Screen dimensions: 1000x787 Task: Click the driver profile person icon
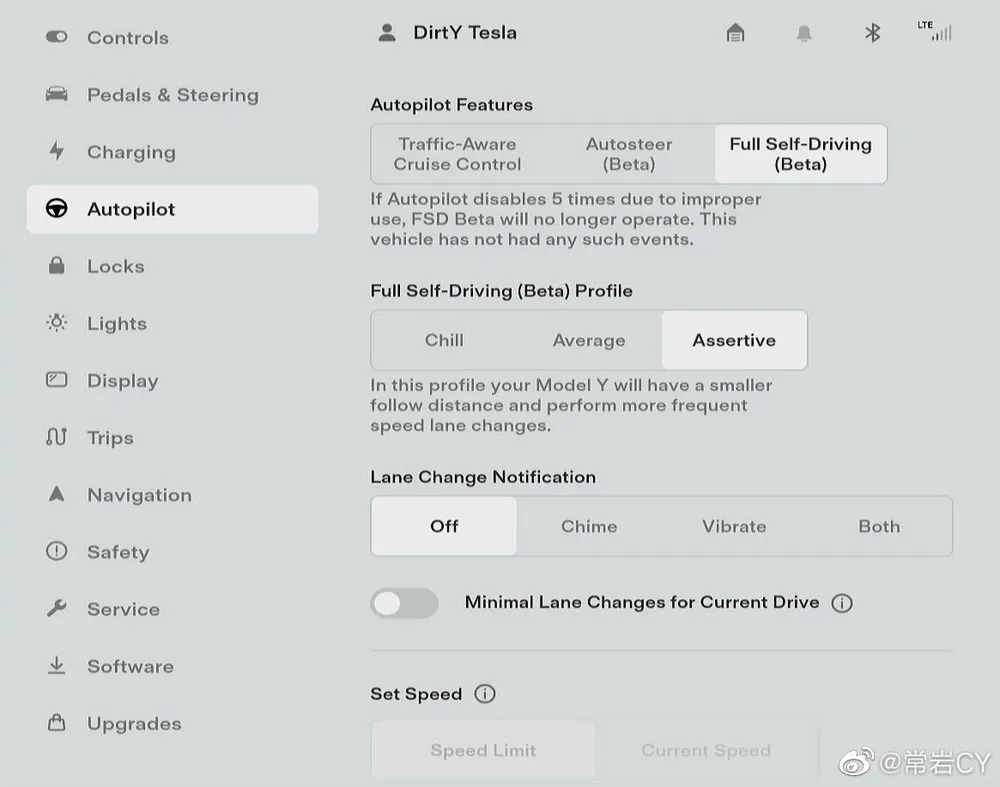(386, 33)
